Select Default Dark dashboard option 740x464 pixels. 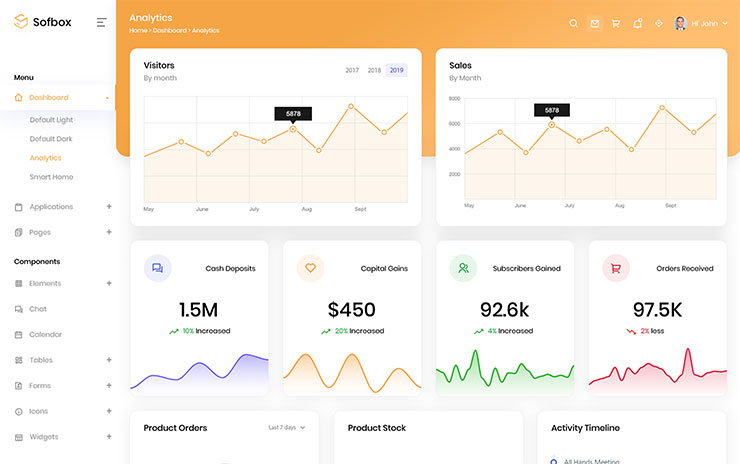pos(51,139)
